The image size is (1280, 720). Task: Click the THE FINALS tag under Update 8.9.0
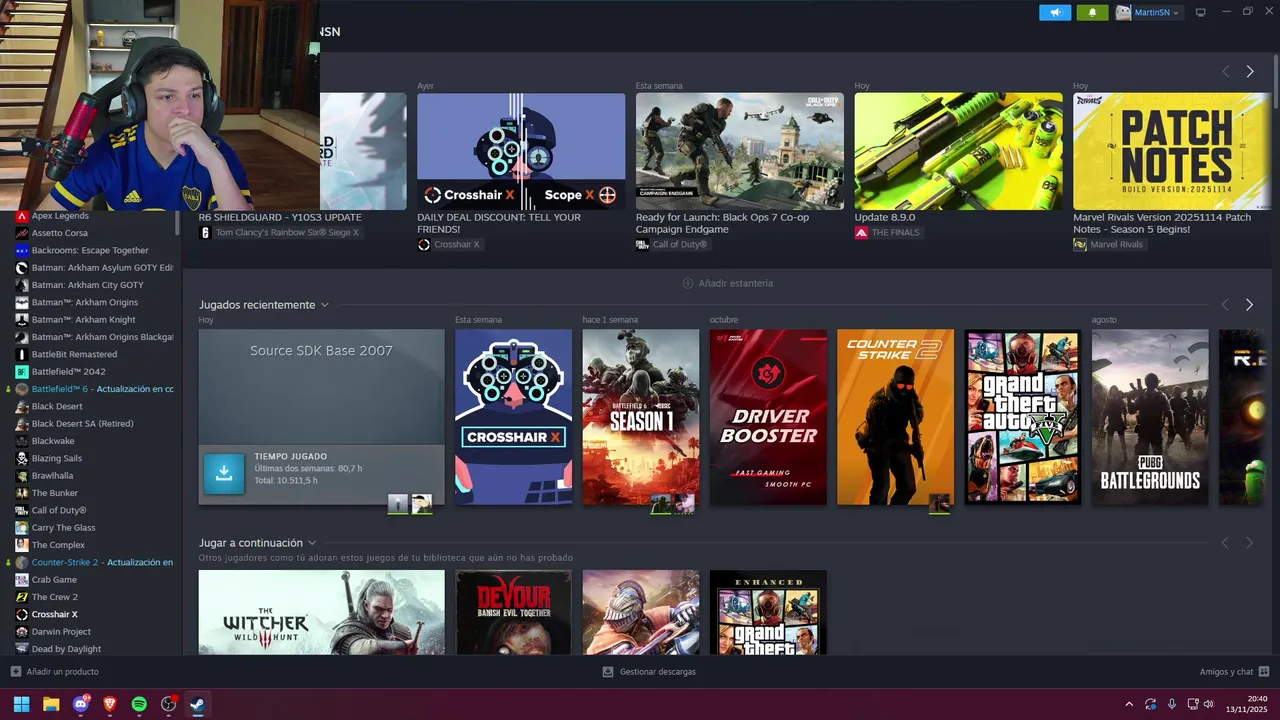(887, 232)
